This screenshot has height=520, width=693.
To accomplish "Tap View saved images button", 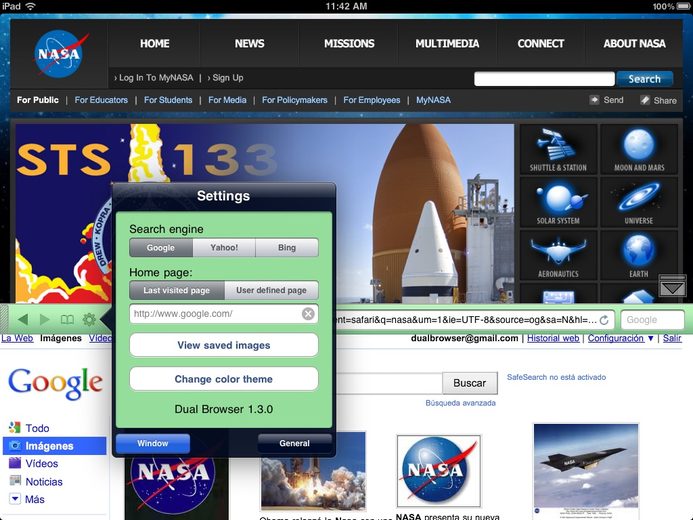I will click(224, 345).
